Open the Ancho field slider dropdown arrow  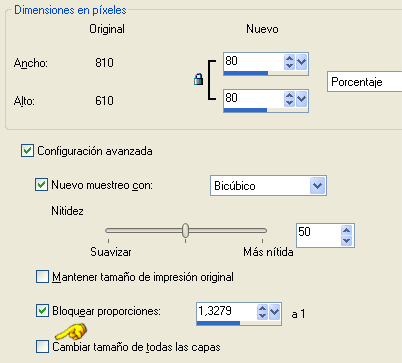(301, 62)
